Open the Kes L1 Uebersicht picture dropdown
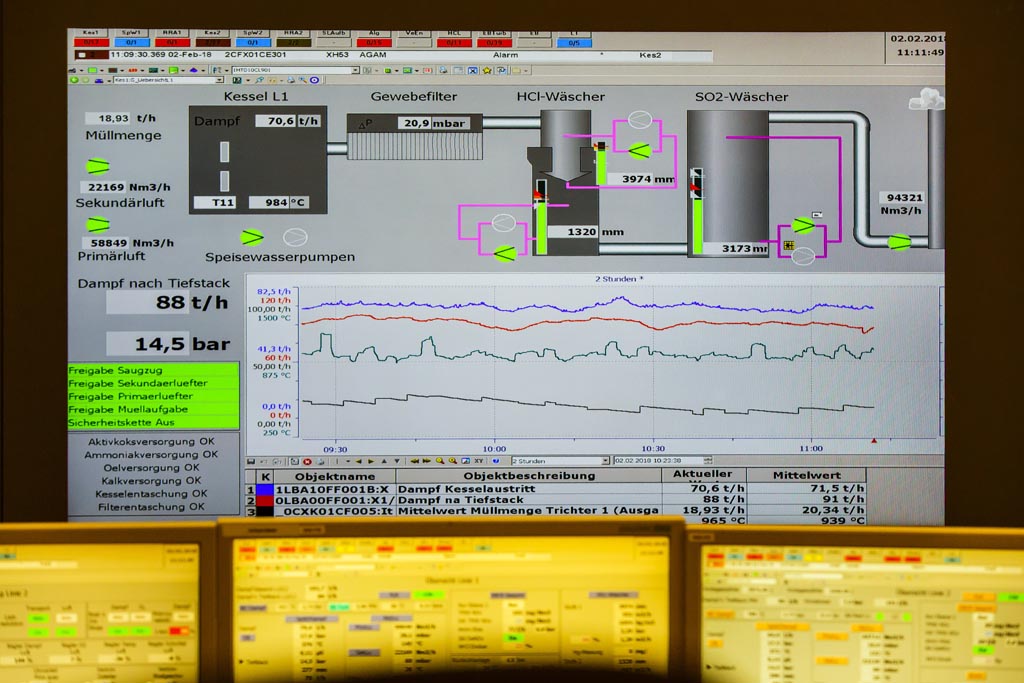The height and width of the screenshot is (683, 1024). click(x=168, y=80)
